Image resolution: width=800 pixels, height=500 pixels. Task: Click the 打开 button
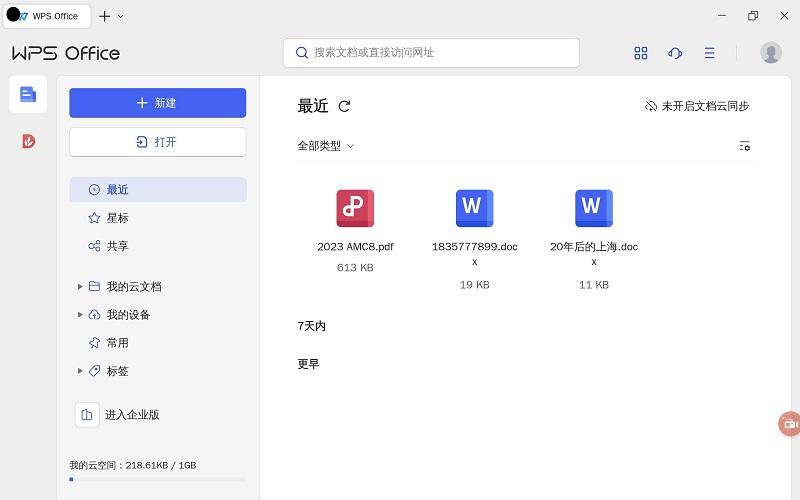157,142
